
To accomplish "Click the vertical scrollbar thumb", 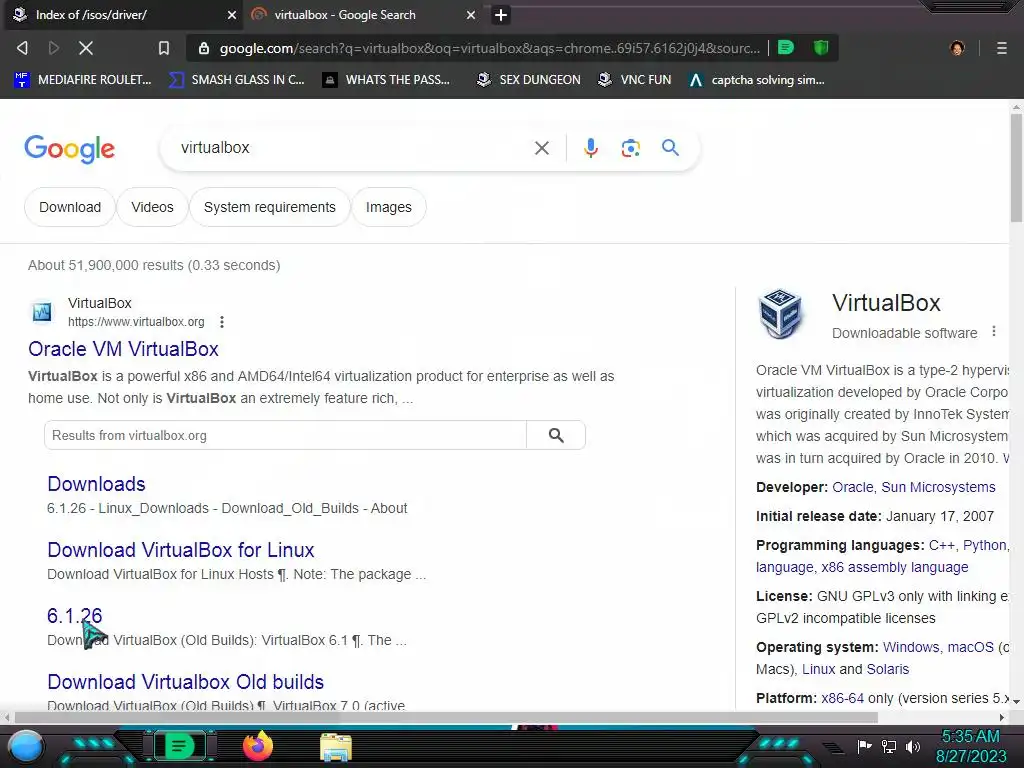I will 1016,168.
